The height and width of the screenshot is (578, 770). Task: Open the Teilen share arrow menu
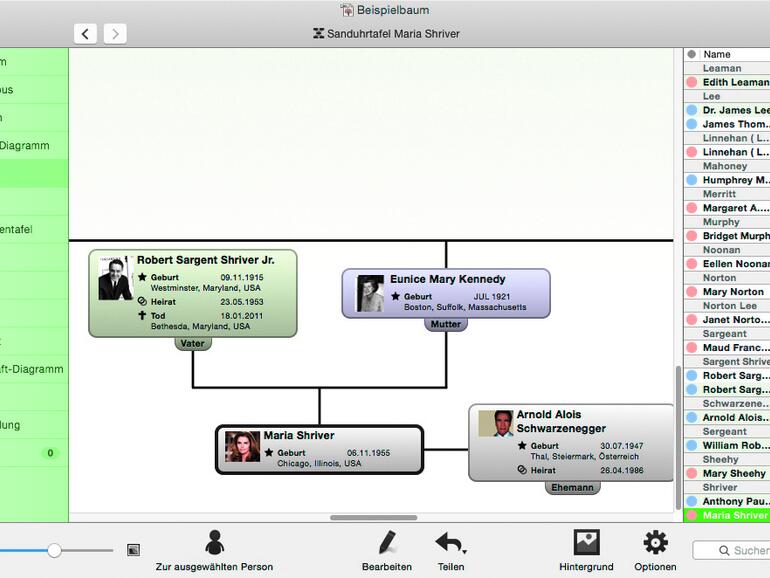451,543
